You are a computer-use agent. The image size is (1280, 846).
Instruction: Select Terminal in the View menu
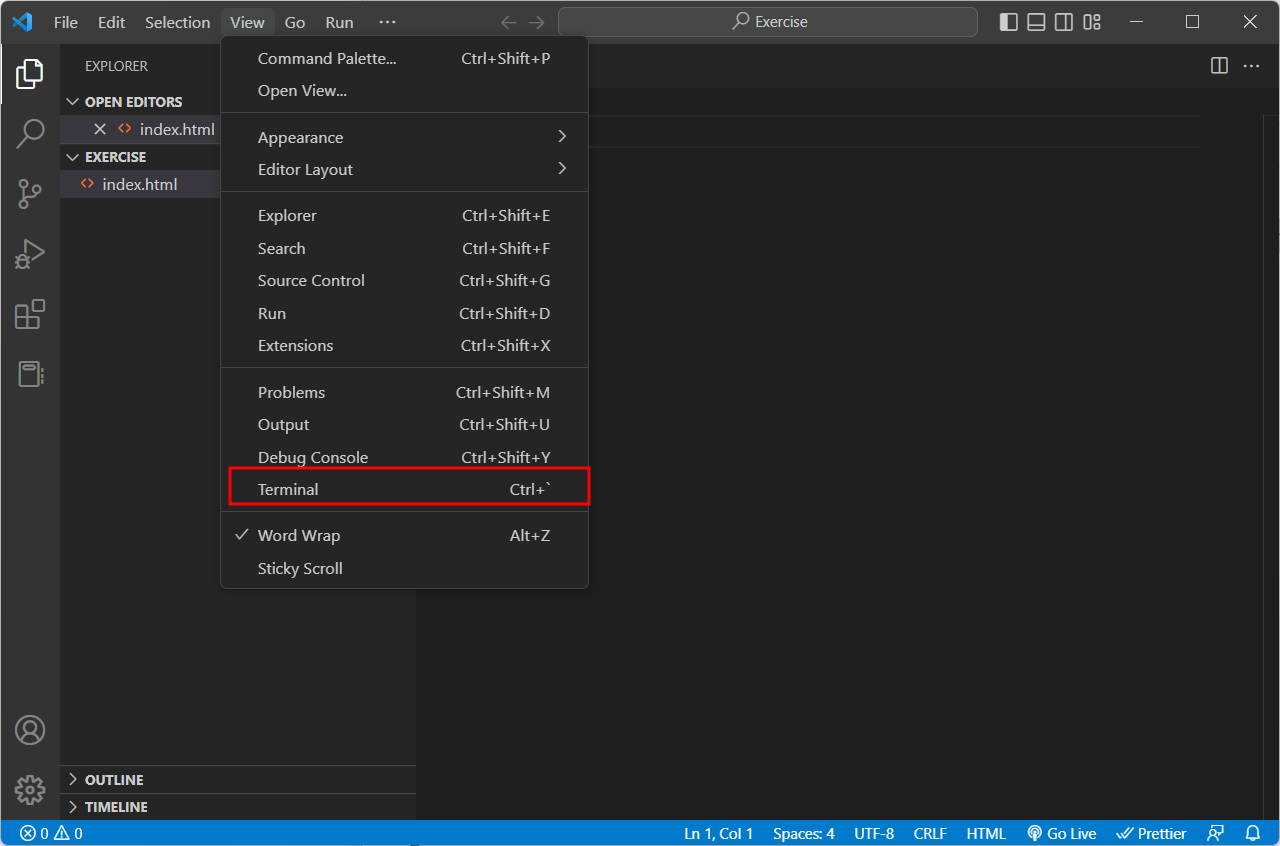404,490
